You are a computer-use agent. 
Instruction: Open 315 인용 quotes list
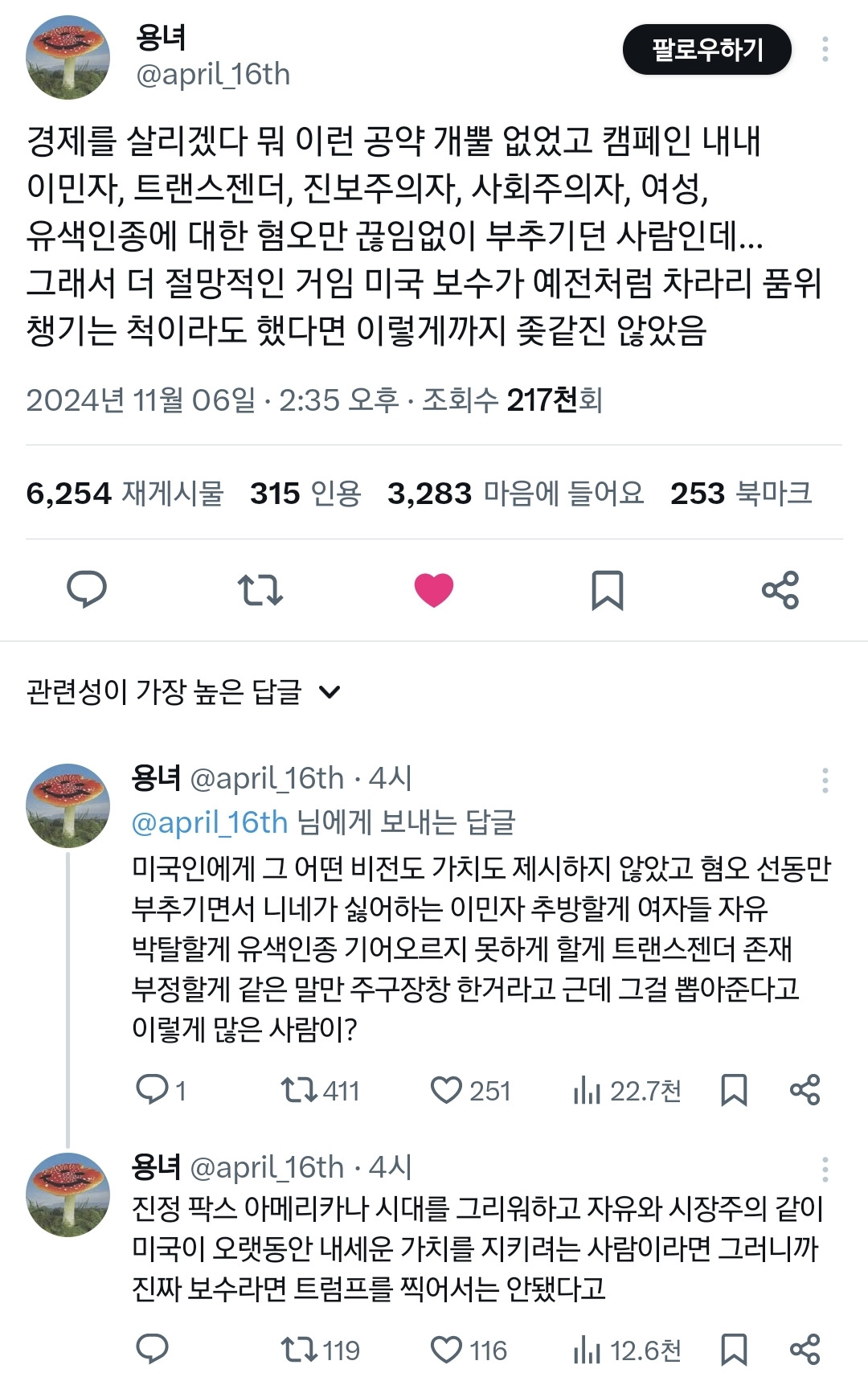point(305,493)
